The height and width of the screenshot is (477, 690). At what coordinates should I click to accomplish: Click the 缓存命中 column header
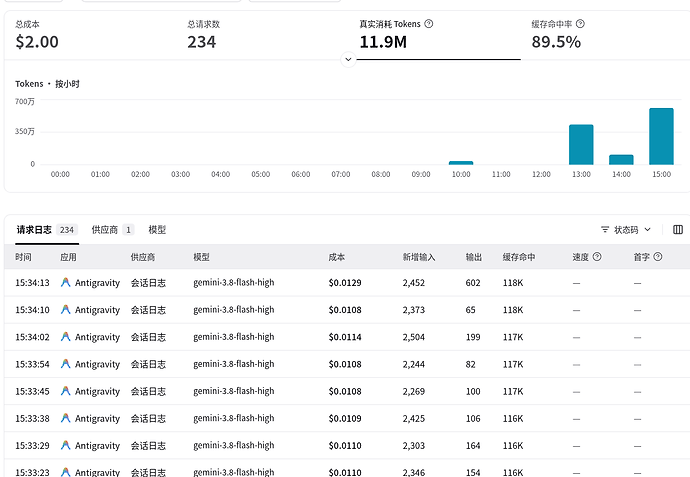(x=519, y=257)
